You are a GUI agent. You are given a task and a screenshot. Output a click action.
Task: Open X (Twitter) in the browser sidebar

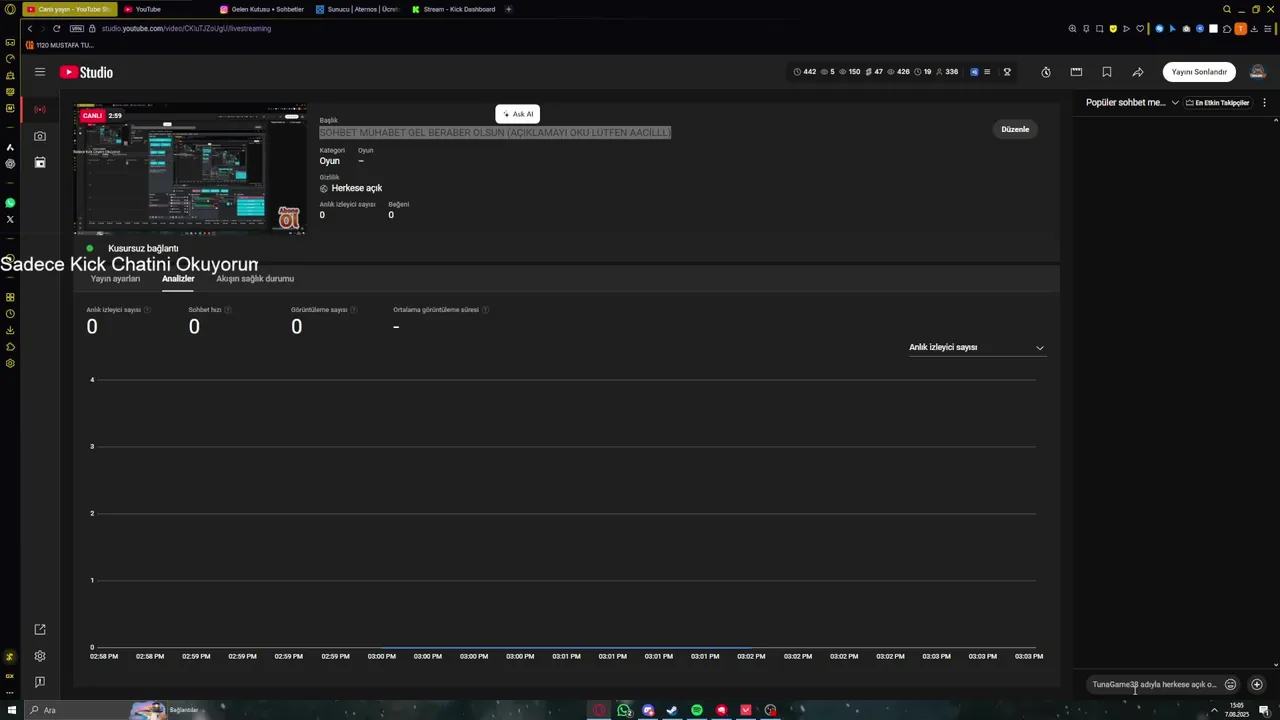click(10, 219)
